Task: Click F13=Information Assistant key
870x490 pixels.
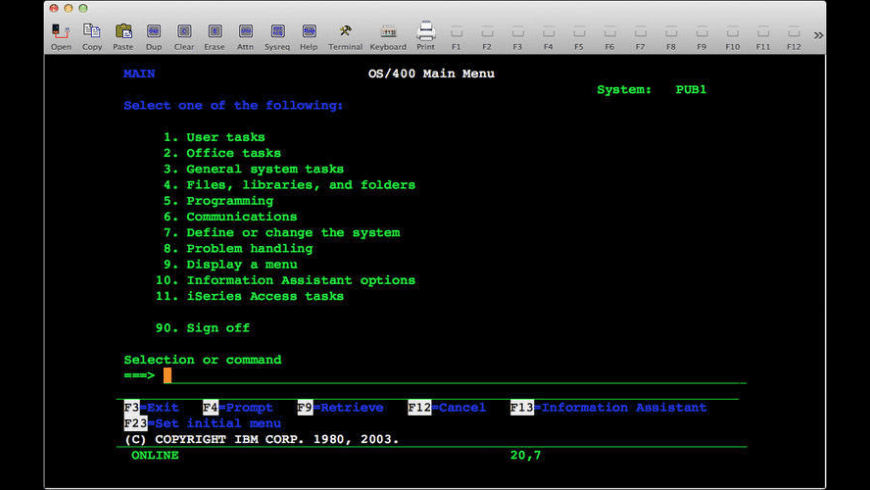Action: point(608,408)
